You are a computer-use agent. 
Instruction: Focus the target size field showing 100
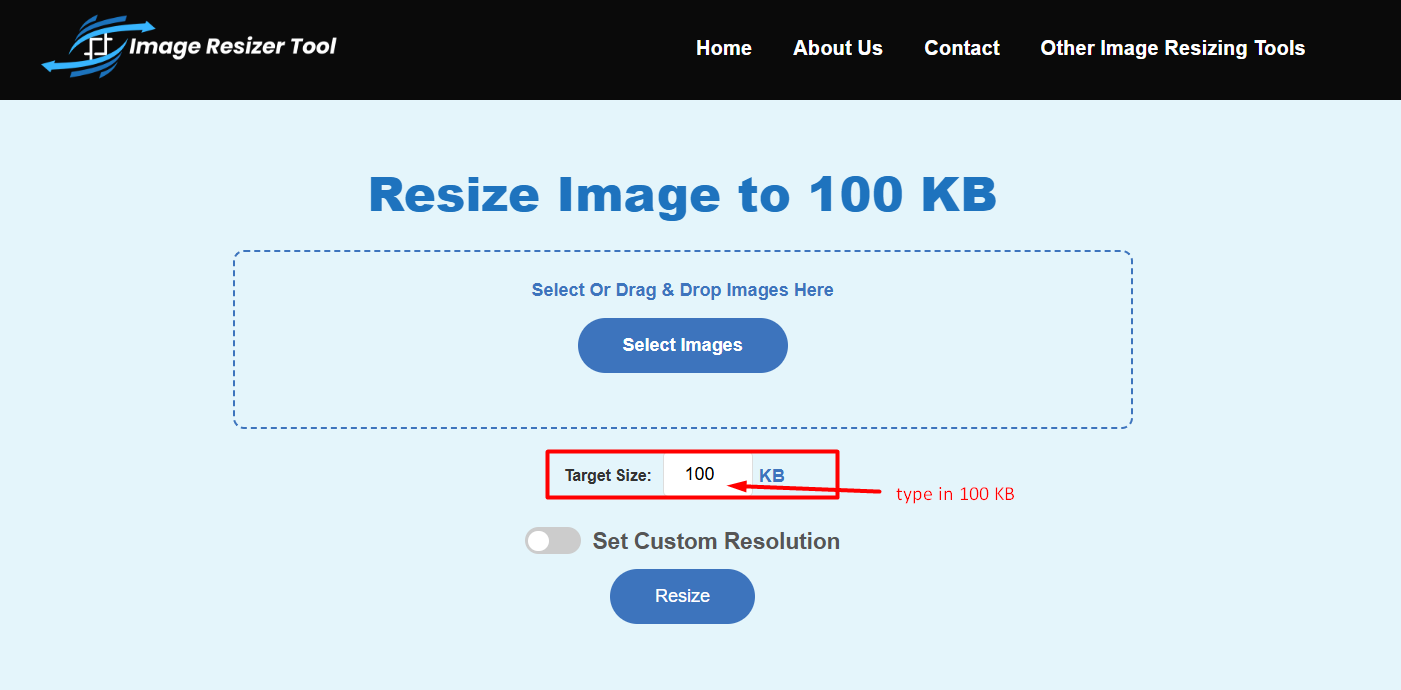click(x=707, y=474)
